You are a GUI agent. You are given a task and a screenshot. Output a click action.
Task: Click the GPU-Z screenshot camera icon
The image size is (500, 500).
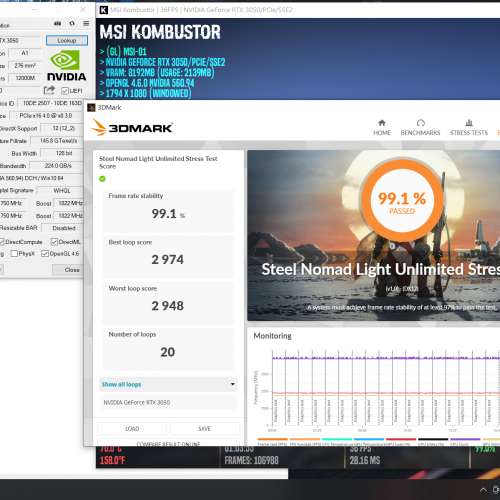pos(58,23)
